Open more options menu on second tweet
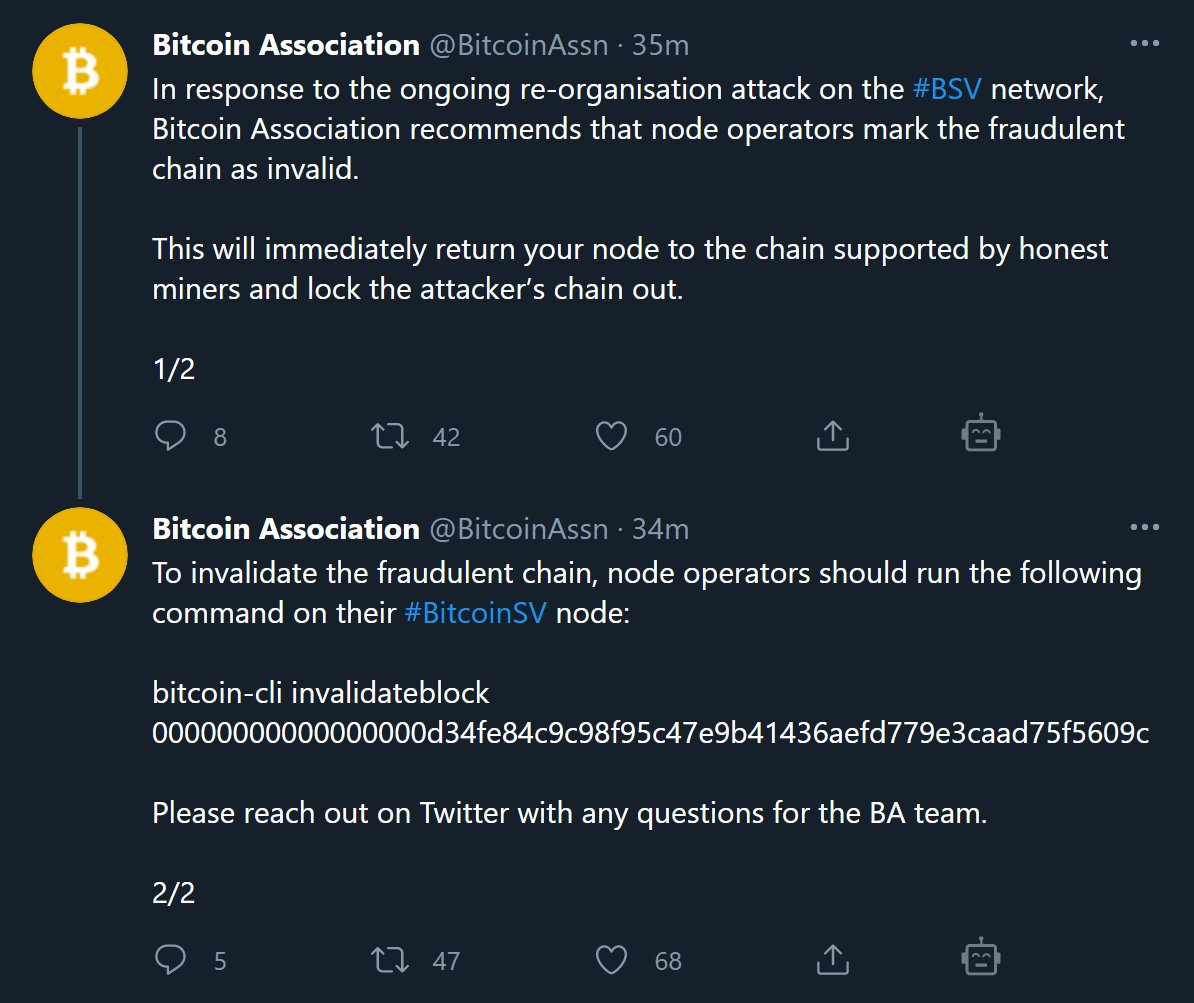This screenshot has width=1194, height=1003. [1144, 528]
